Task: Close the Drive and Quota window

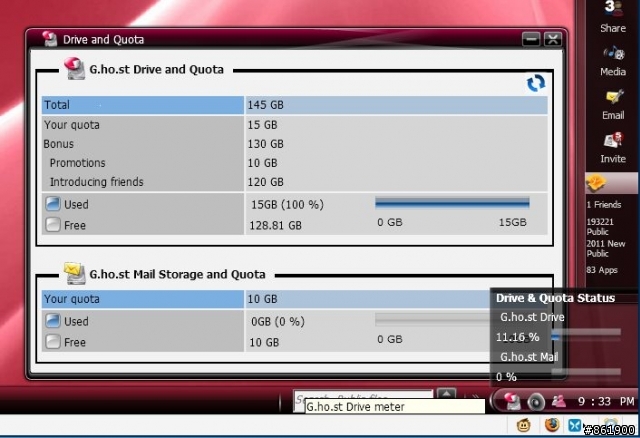Action: [x=553, y=39]
